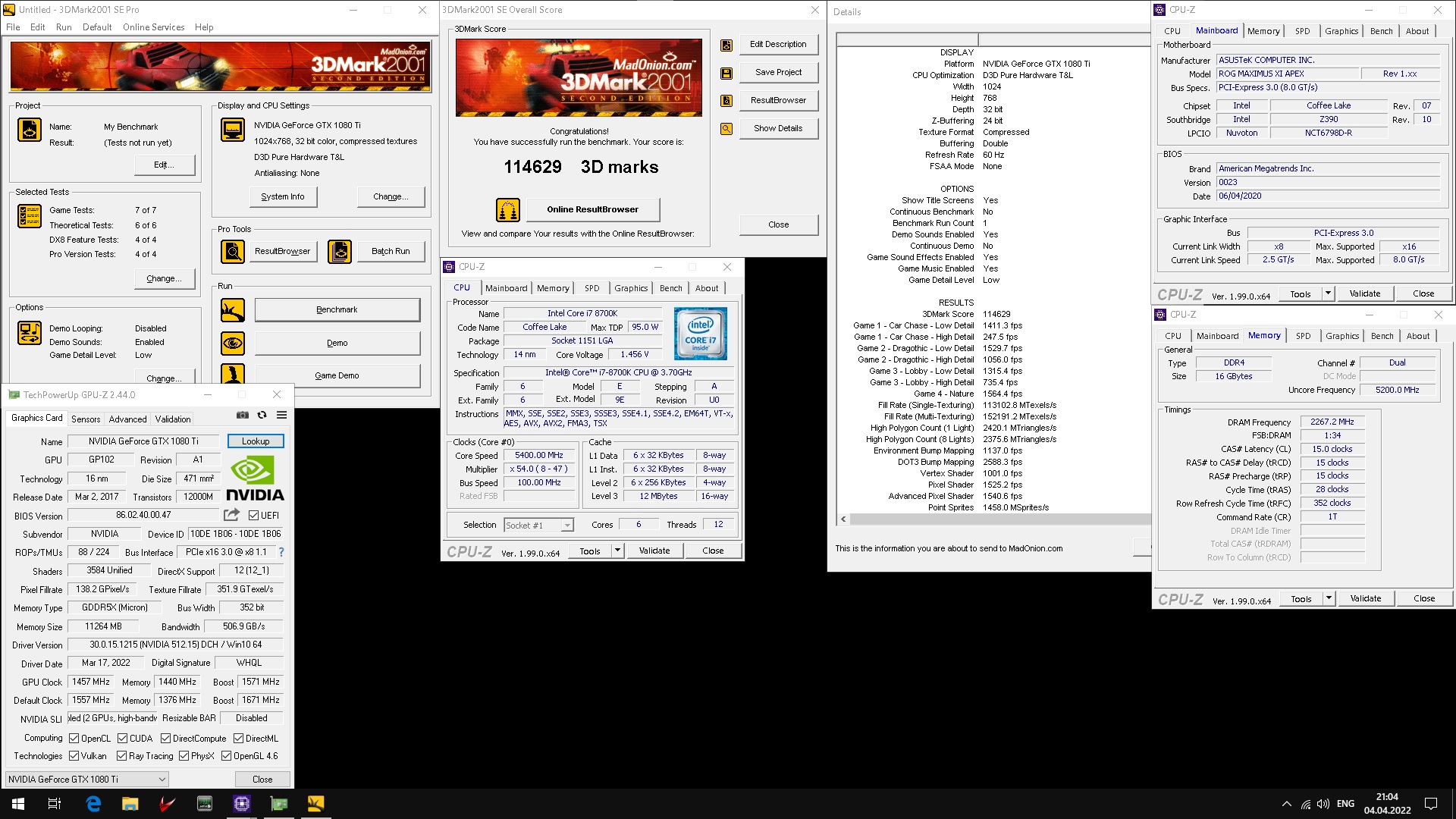Click Close in 3DMark Overall Score window
The image size is (1456, 819).
(778, 224)
